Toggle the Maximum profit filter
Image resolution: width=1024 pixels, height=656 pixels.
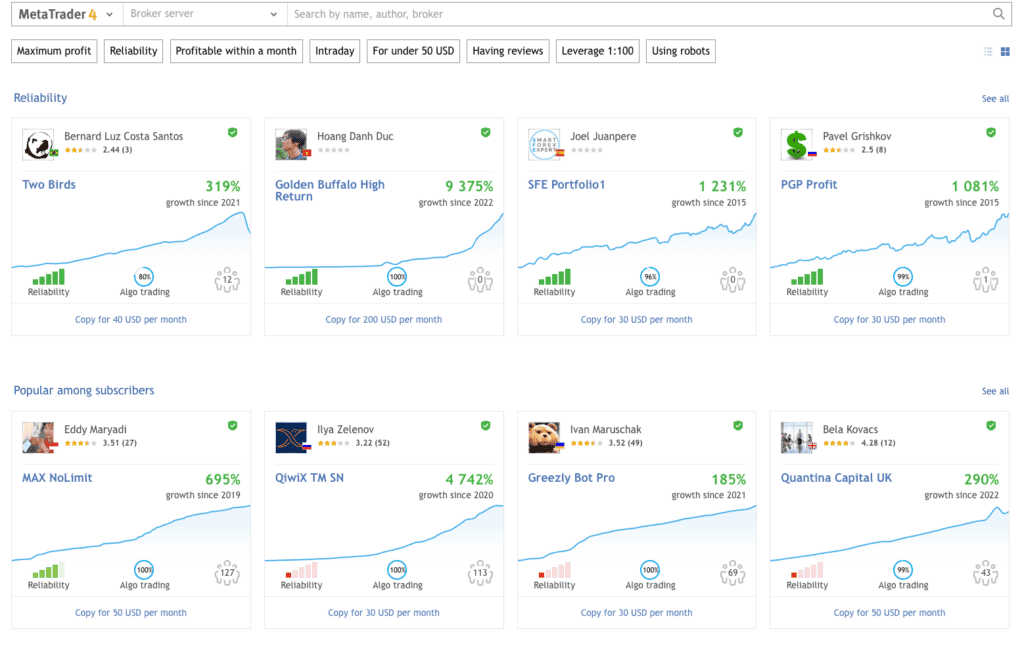click(x=54, y=51)
